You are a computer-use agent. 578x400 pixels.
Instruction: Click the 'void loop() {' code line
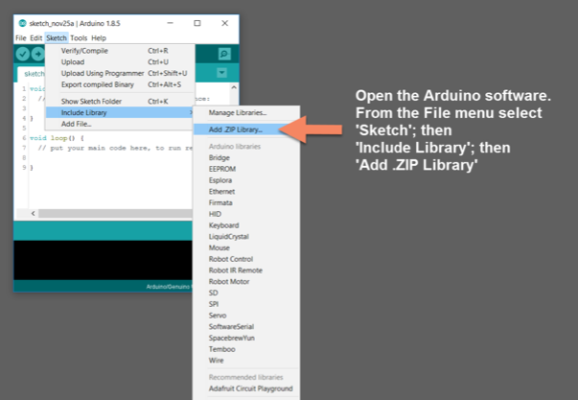pos(57,138)
